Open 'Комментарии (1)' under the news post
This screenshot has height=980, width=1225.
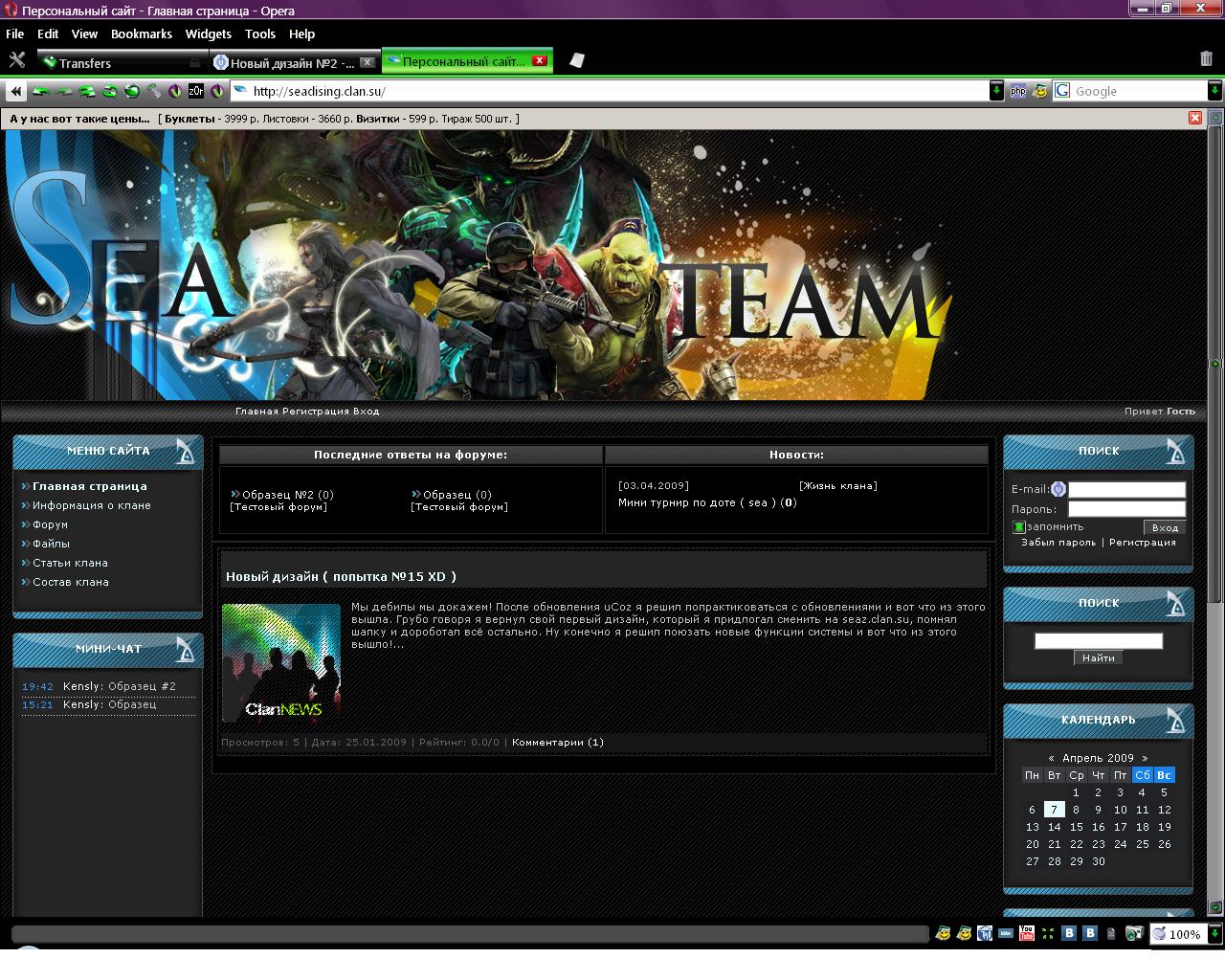pos(558,743)
